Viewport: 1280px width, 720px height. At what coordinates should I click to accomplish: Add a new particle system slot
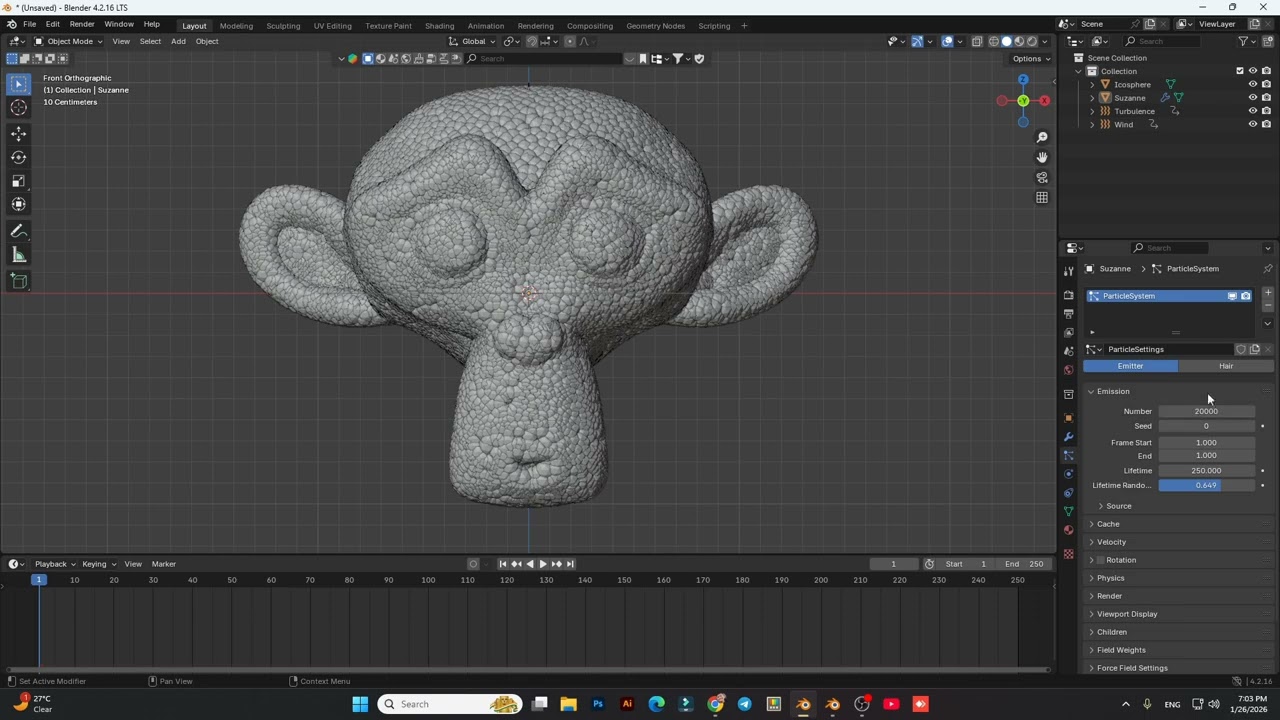1268,293
